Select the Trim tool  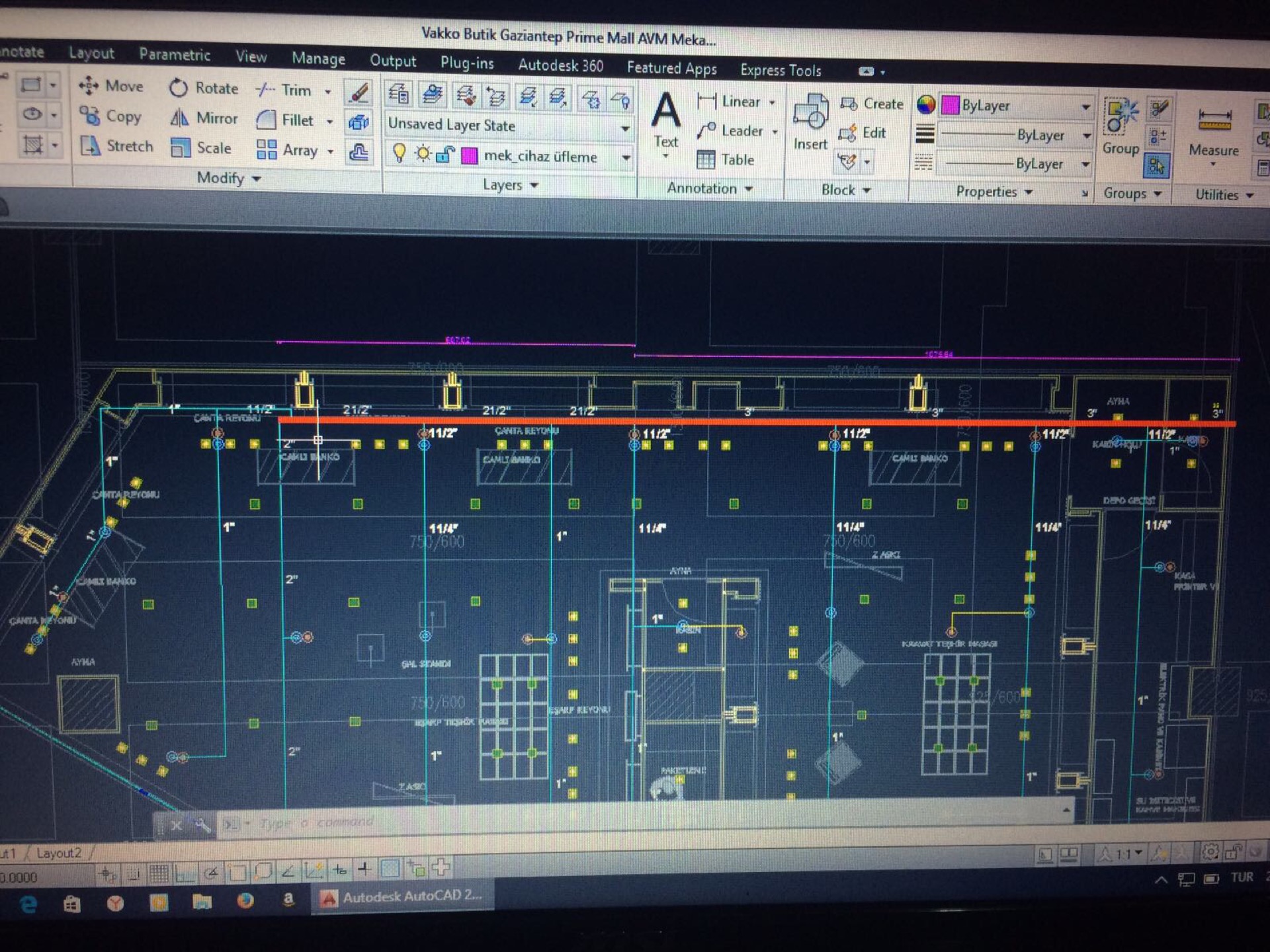(284, 90)
